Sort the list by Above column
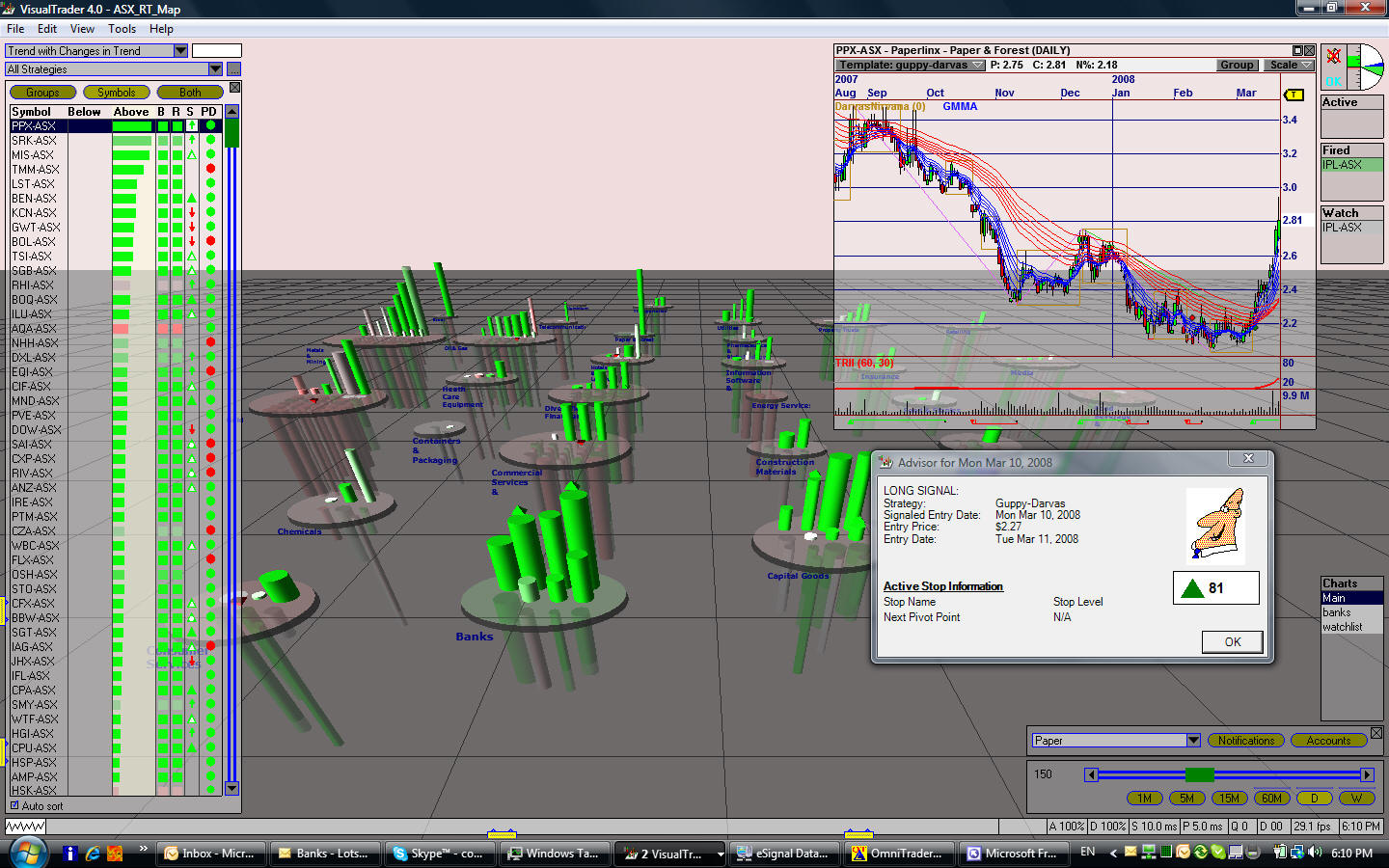The width and height of the screenshot is (1389, 868). coord(131,112)
